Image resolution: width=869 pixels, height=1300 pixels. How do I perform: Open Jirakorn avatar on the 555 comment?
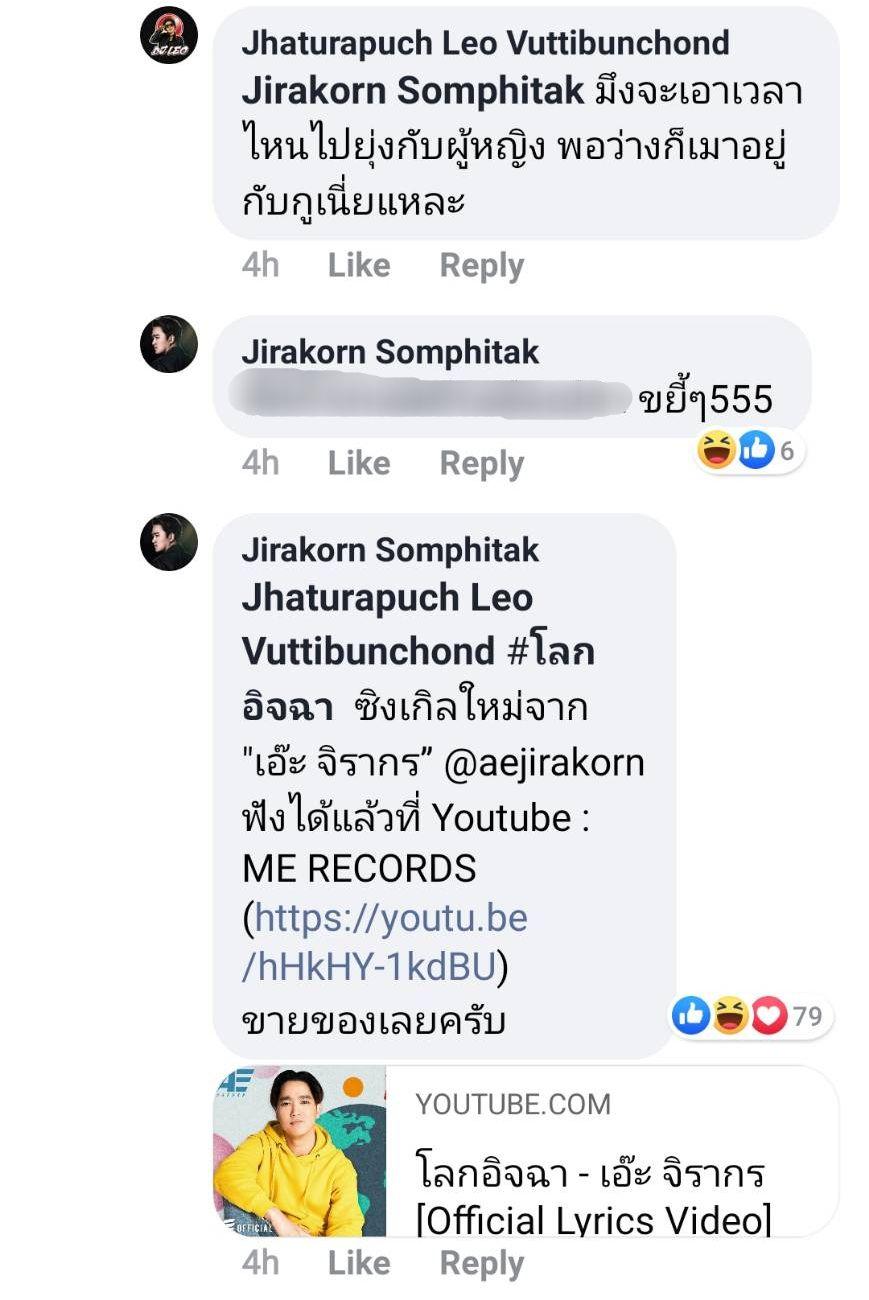coord(168,345)
